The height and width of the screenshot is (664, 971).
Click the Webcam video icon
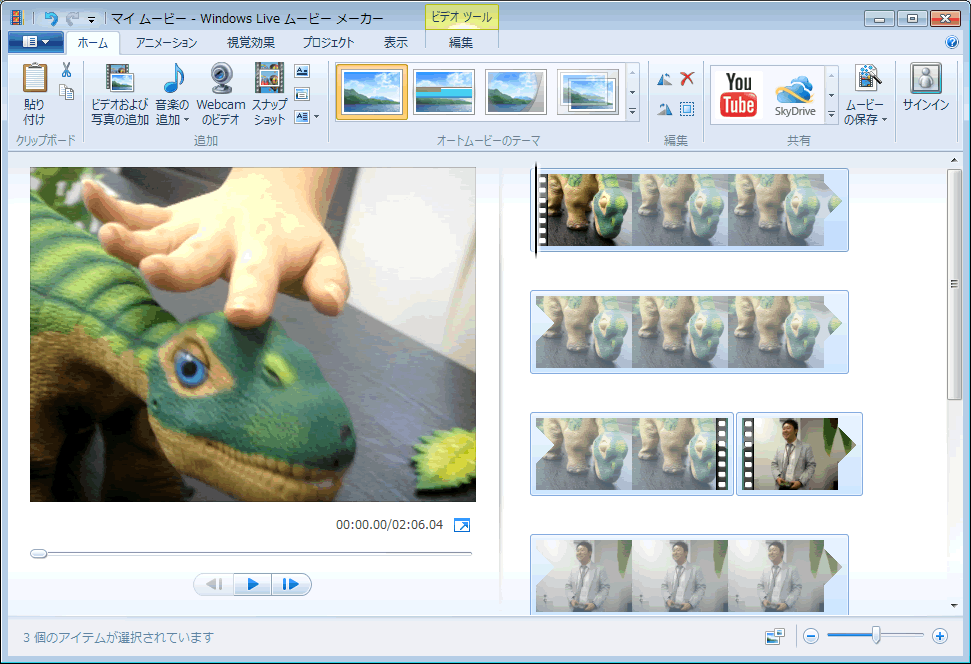[x=221, y=80]
